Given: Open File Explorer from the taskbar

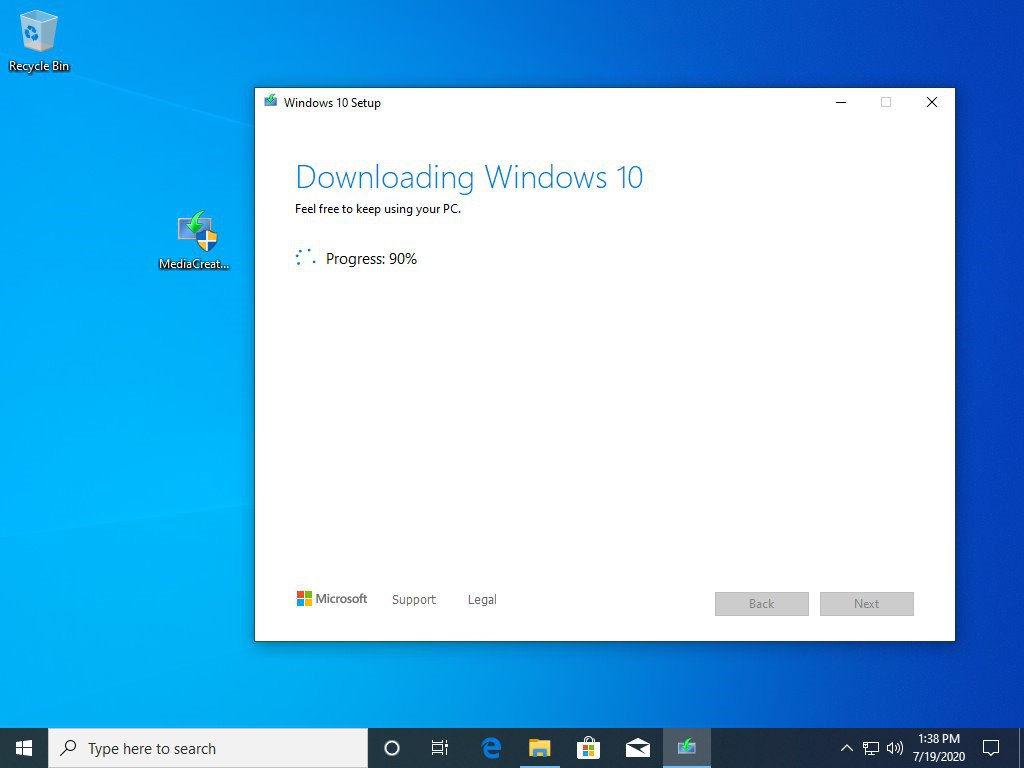Looking at the screenshot, I should pyautogui.click(x=539, y=748).
